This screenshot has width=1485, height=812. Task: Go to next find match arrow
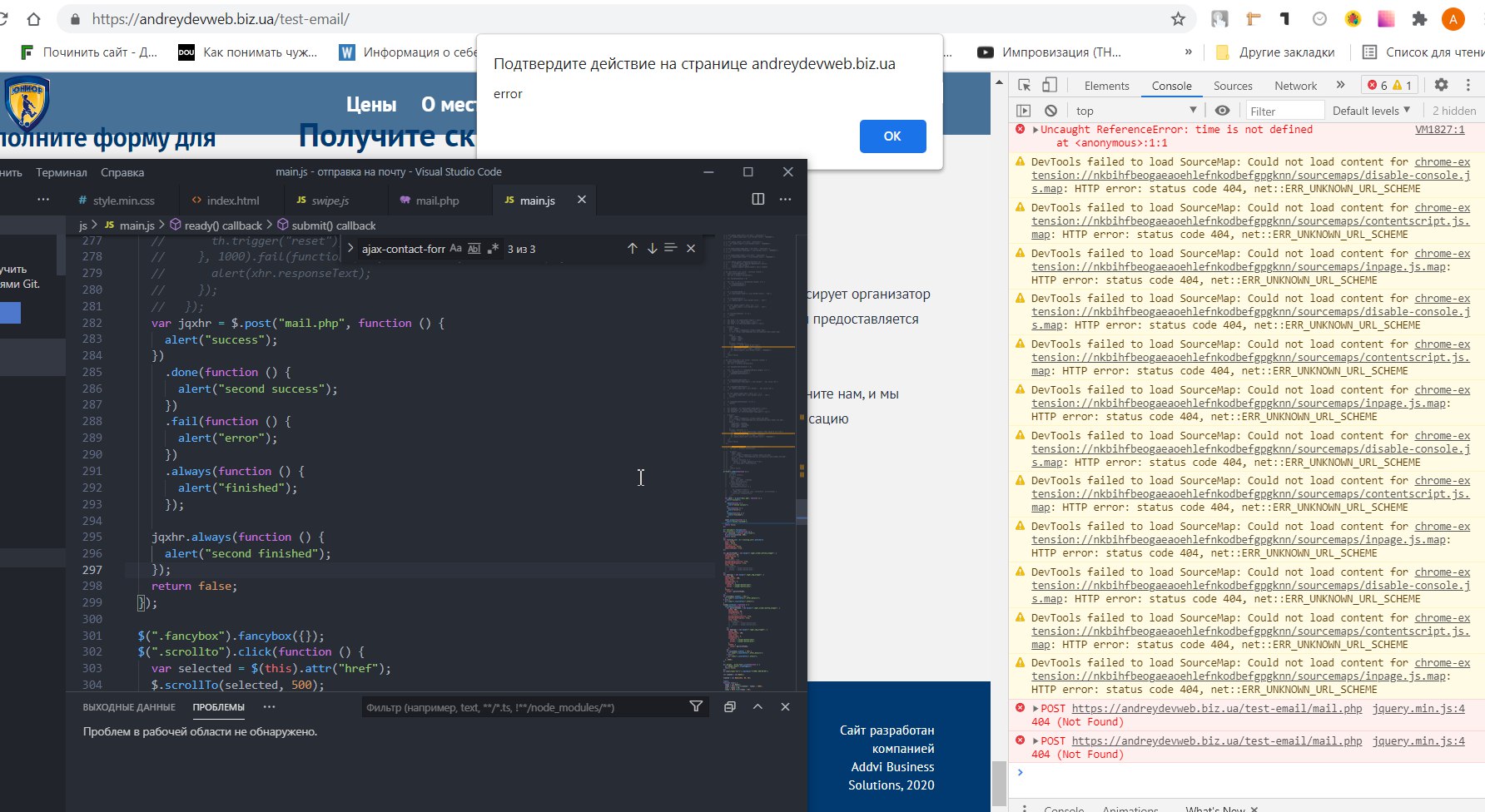pyautogui.click(x=652, y=248)
